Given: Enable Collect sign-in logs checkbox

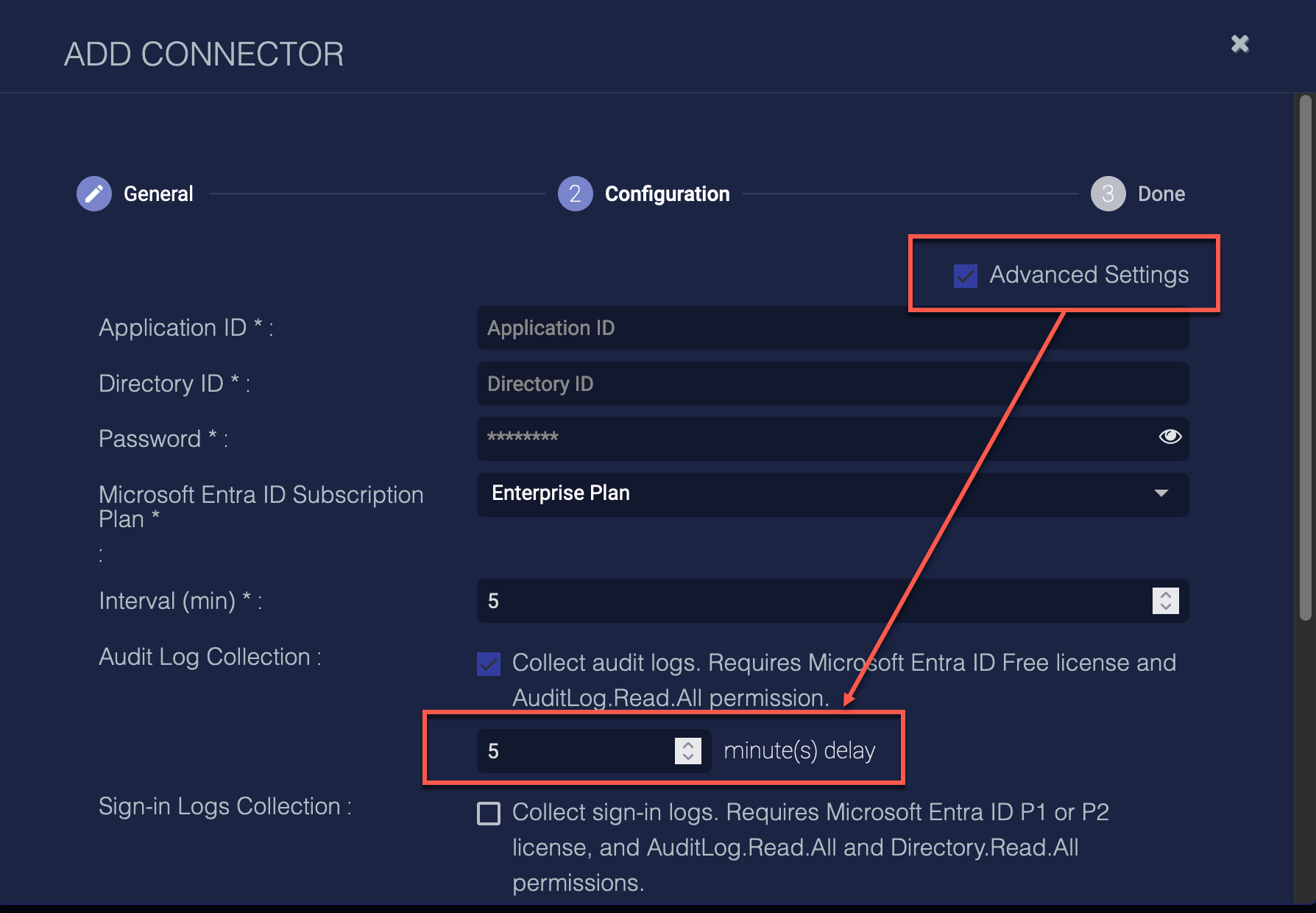Looking at the screenshot, I should [489, 814].
